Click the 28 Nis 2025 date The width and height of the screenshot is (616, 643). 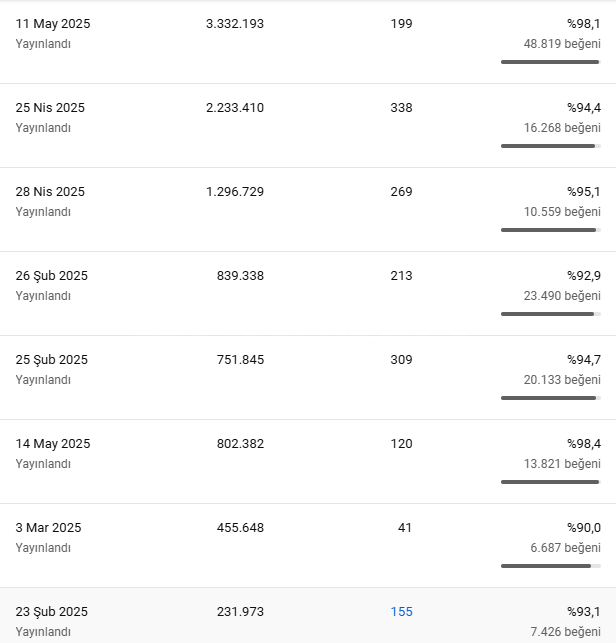click(50, 192)
